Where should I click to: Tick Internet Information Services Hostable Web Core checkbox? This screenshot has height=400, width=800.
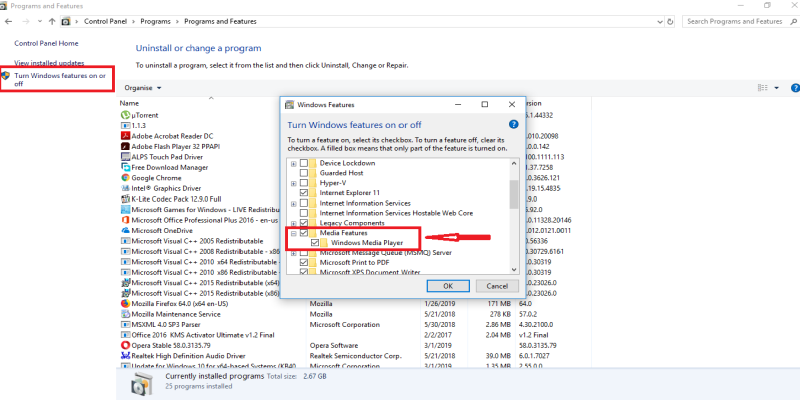click(x=304, y=213)
